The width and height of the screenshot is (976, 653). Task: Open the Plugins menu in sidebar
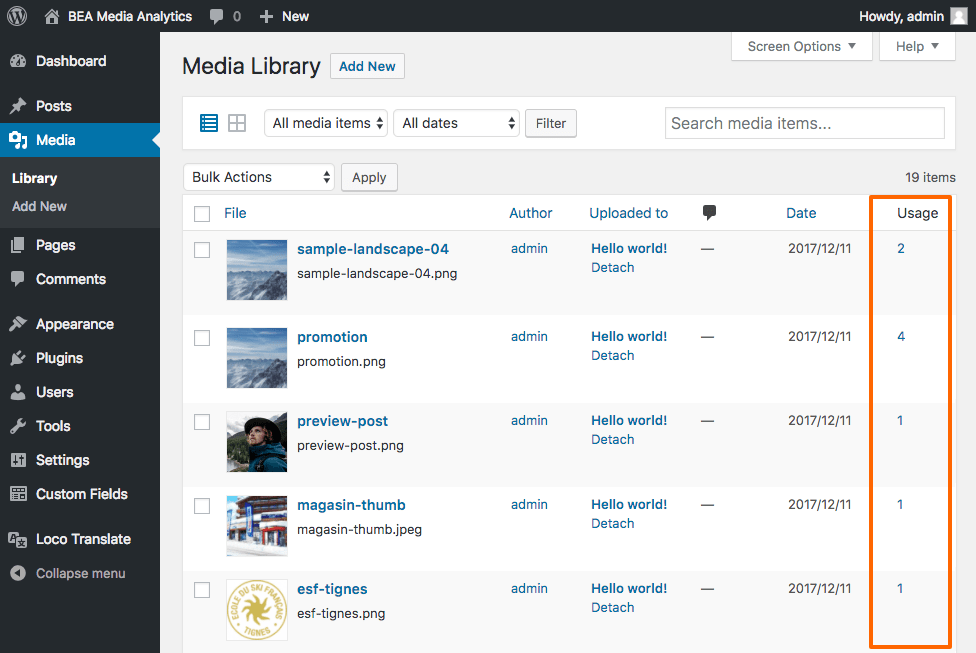(59, 358)
